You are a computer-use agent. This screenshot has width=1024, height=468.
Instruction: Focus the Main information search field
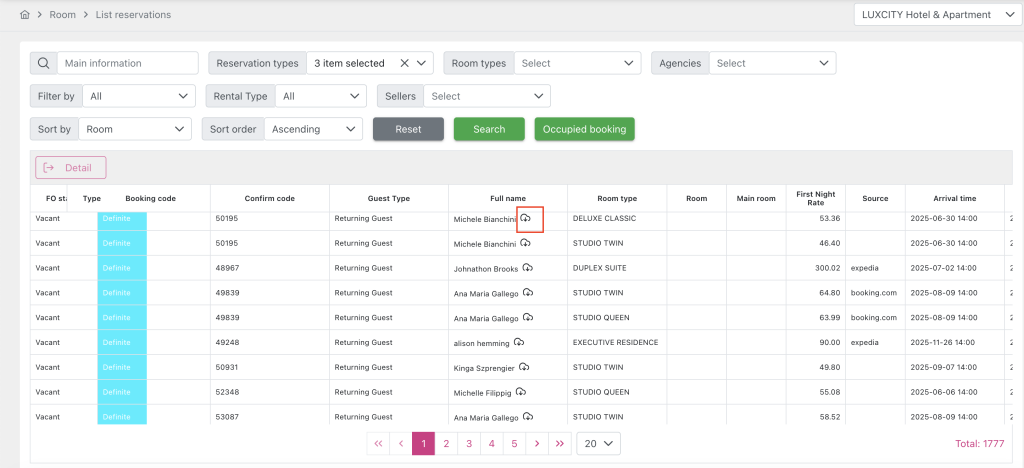point(127,63)
